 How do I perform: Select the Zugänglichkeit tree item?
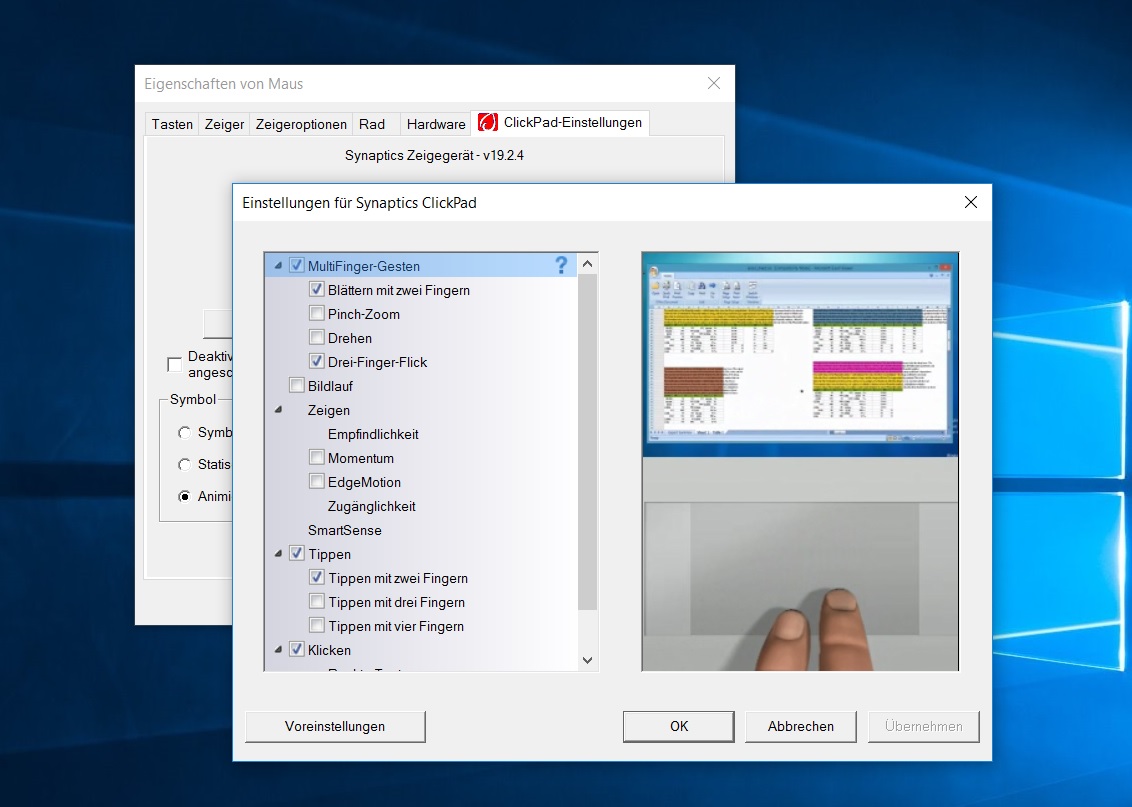(x=371, y=506)
